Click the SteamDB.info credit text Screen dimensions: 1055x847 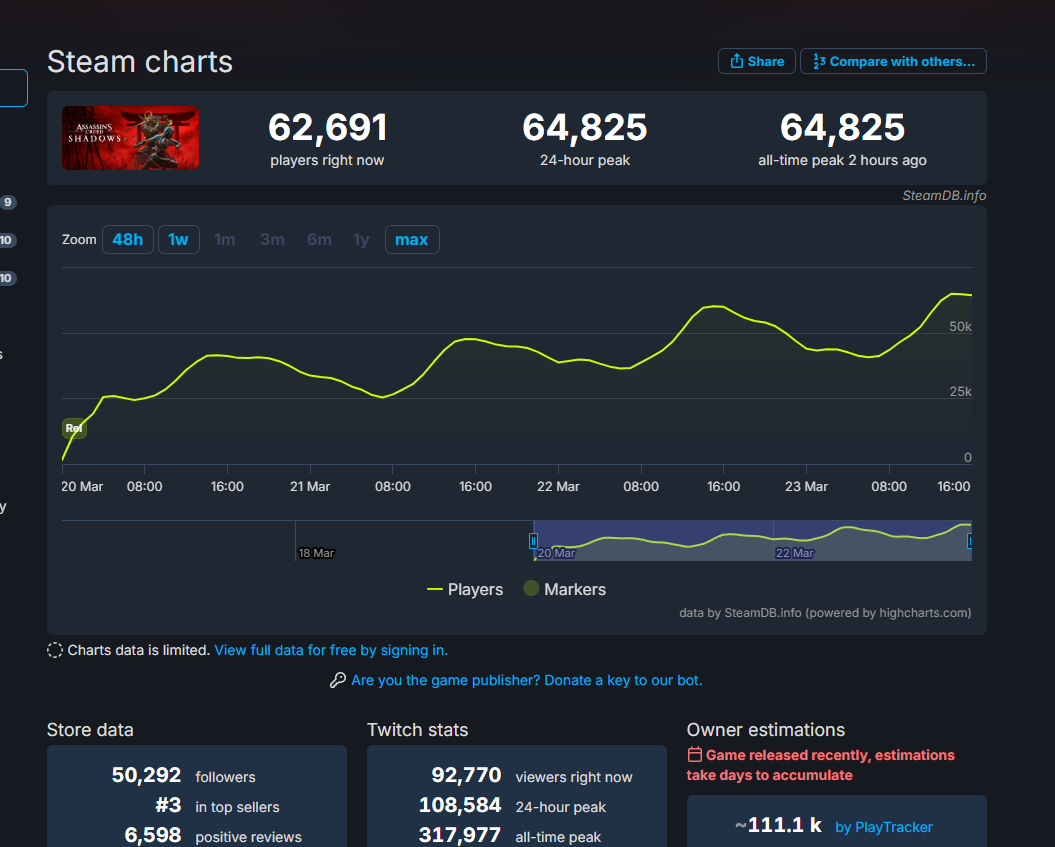[x=944, y=196]
